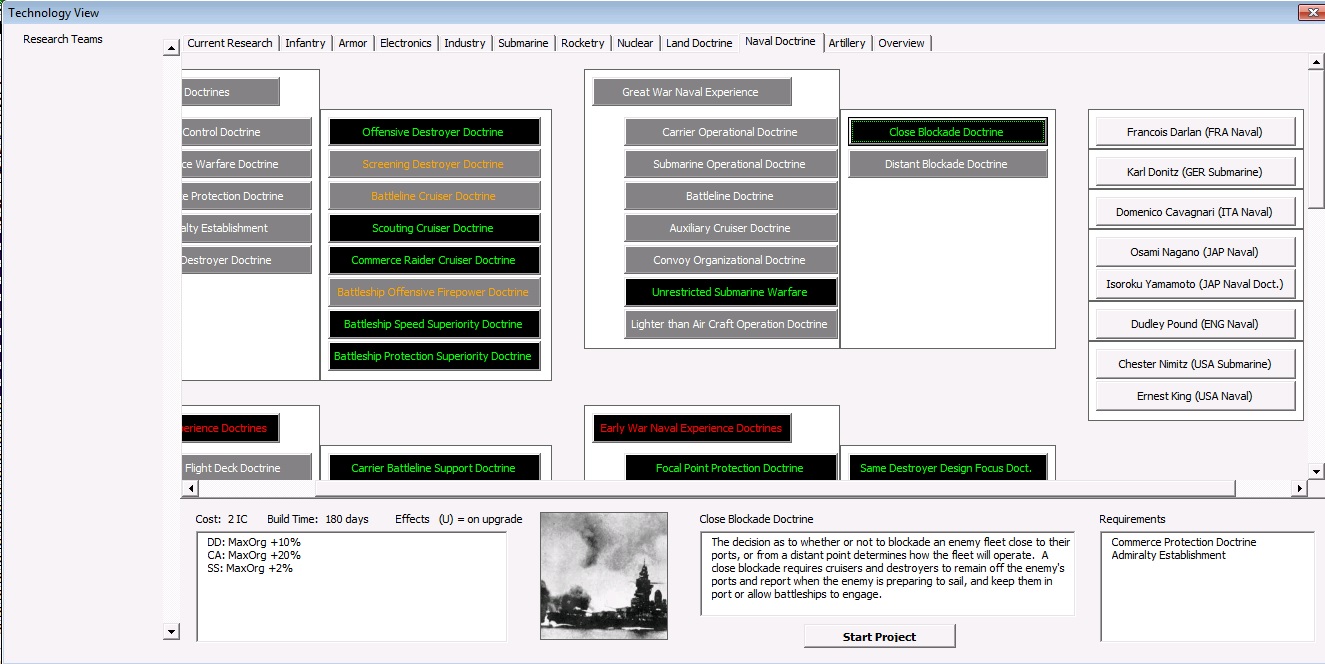Open the Land Doctrine tab
1325x664 pixels.
(699, 43)
